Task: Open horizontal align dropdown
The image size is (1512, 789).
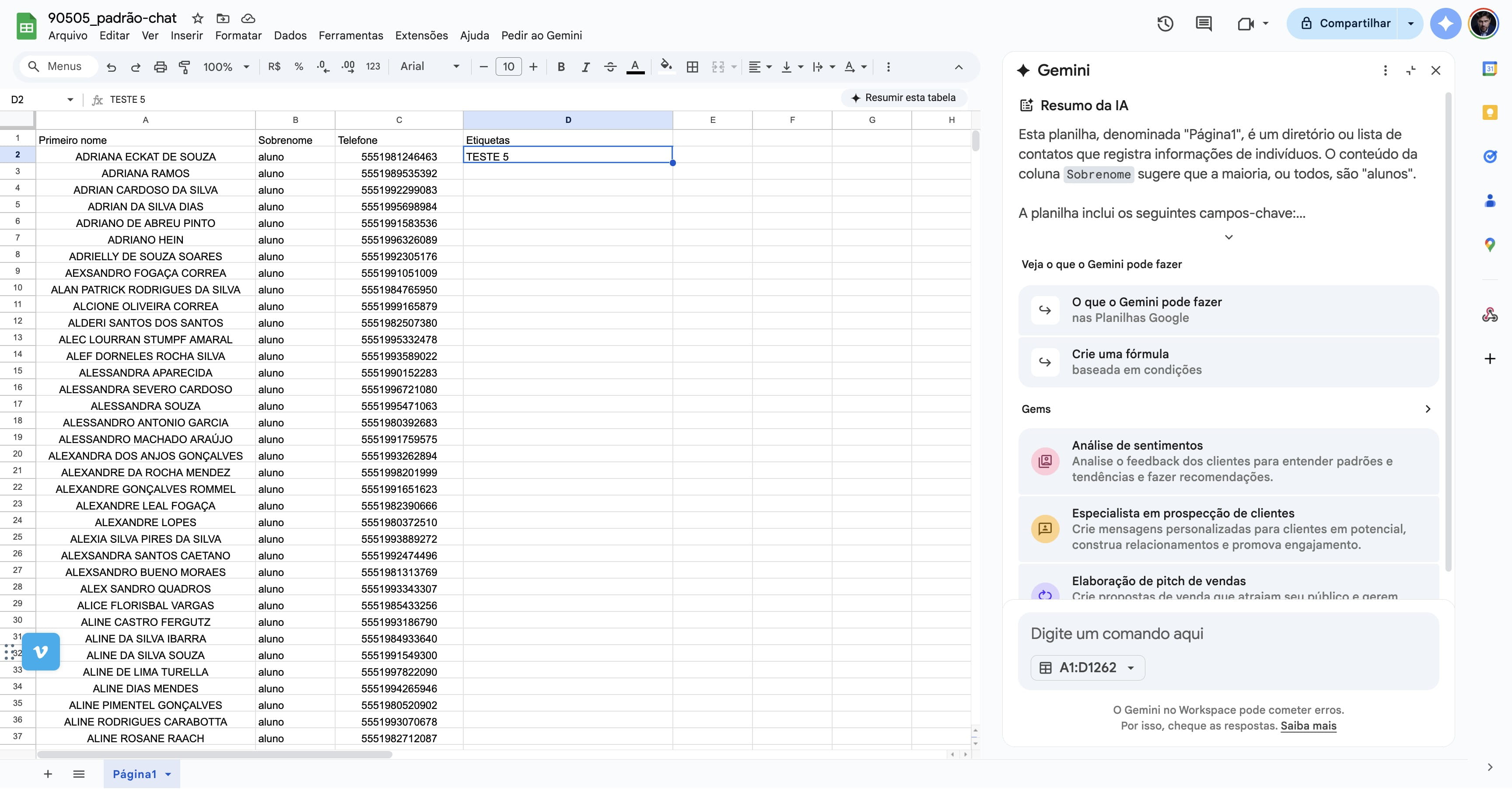Action: click(x=760, y=67)
